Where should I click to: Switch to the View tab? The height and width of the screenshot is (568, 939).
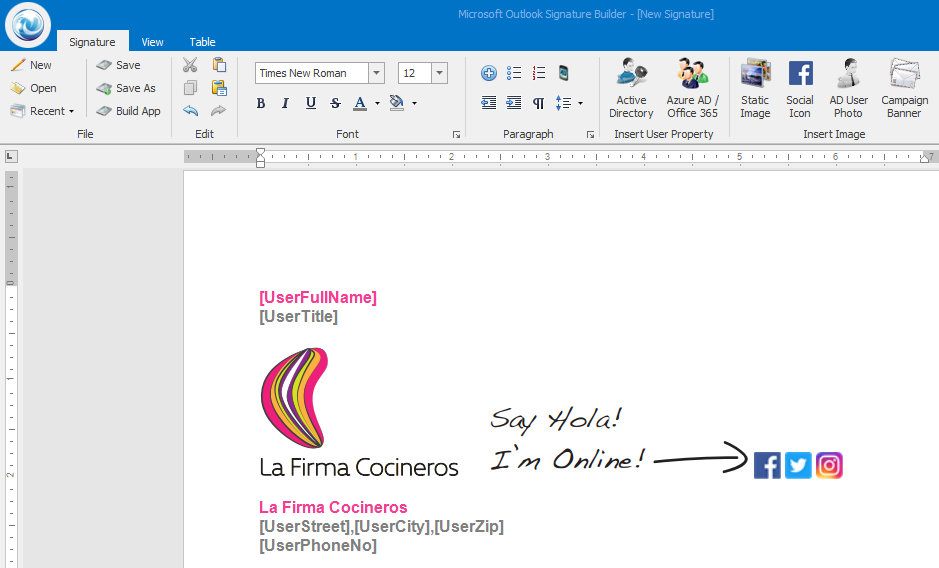[152, 42]
